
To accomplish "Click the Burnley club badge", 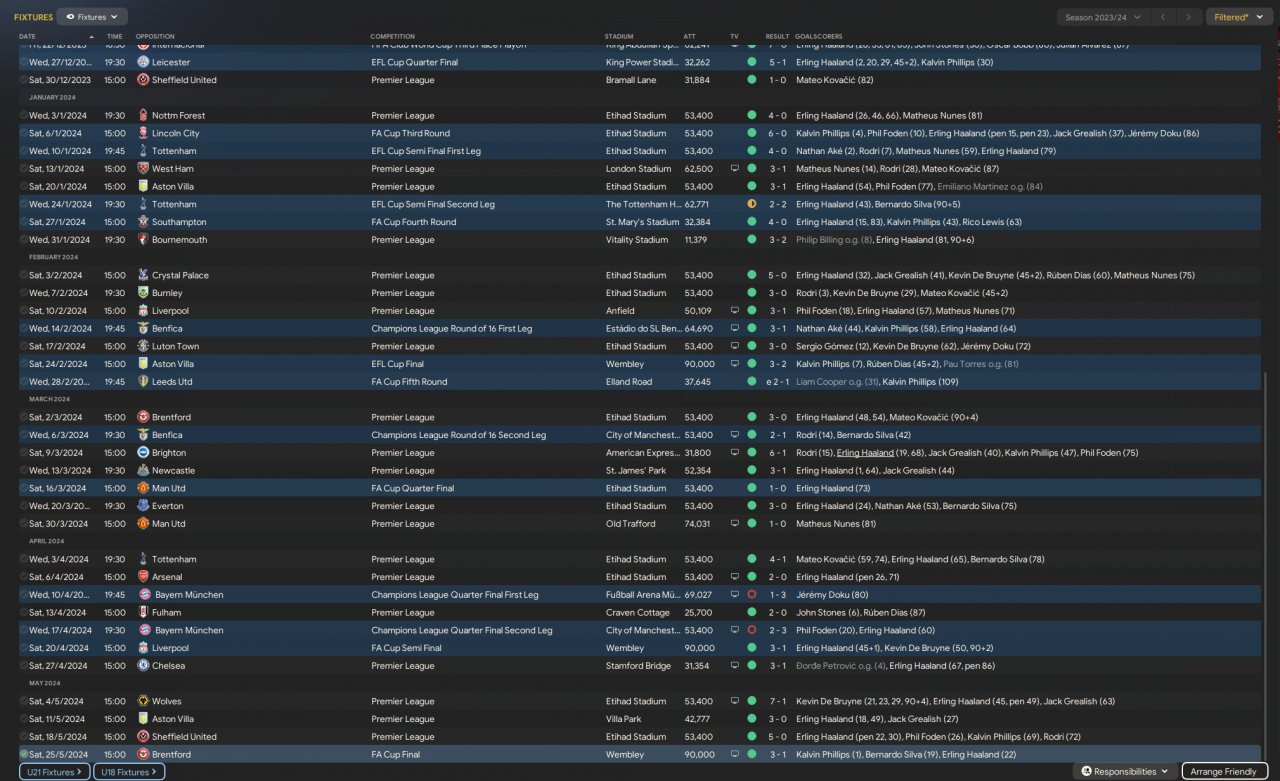I will [x=143, y=293].
